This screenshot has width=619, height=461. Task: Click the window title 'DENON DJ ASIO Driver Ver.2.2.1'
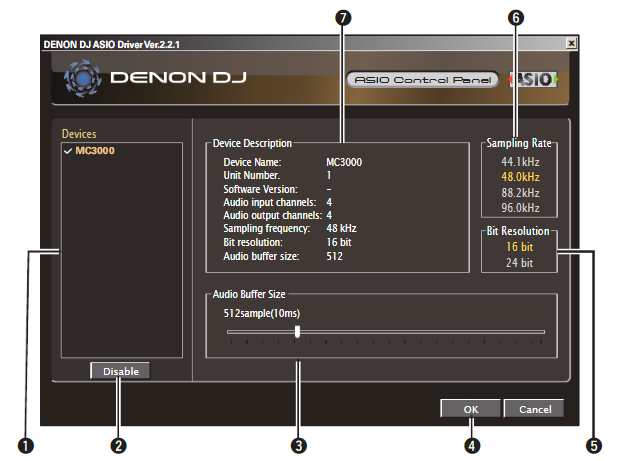click(112, 44)
